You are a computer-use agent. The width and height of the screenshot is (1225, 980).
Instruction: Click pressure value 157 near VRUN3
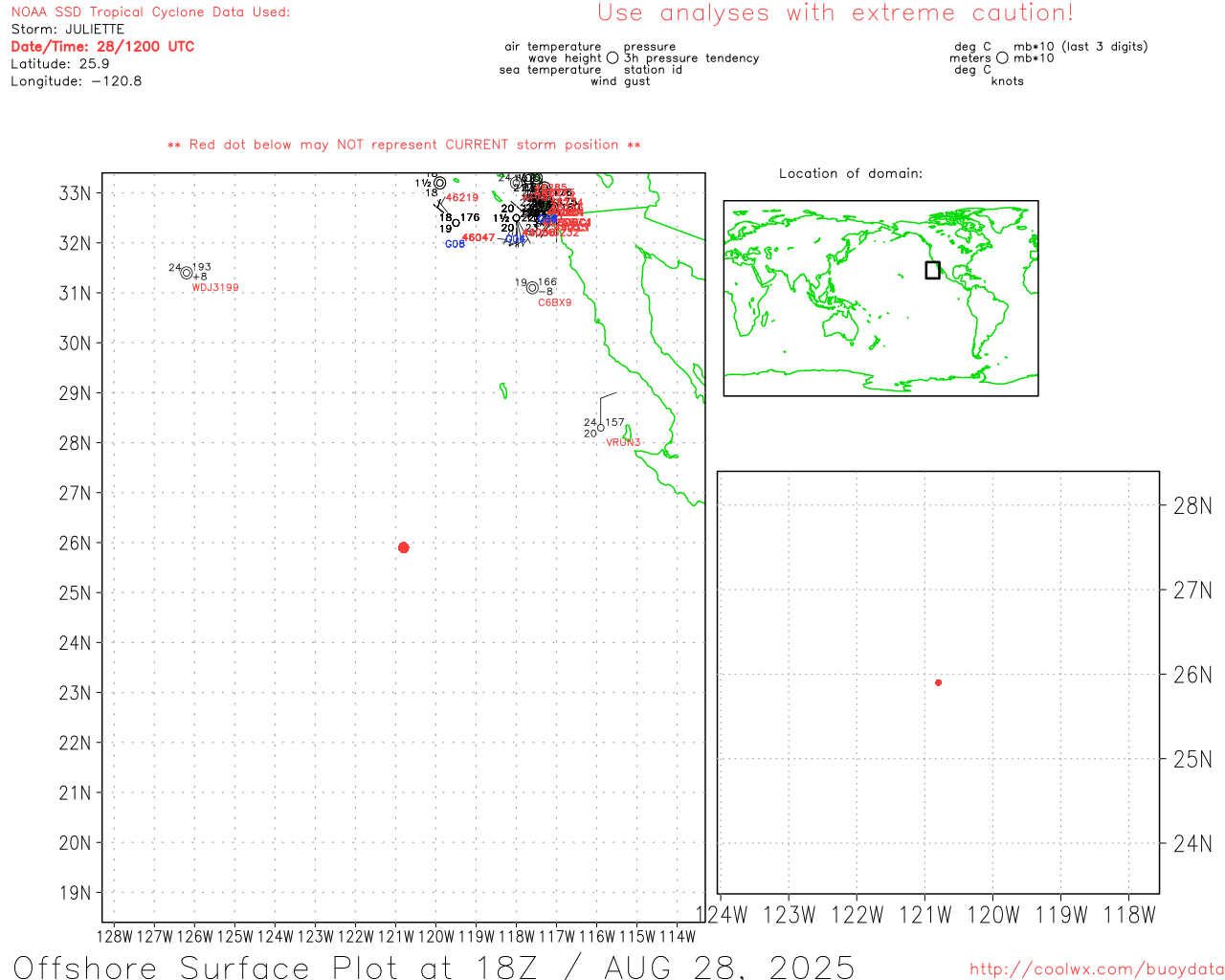(614, 422)
